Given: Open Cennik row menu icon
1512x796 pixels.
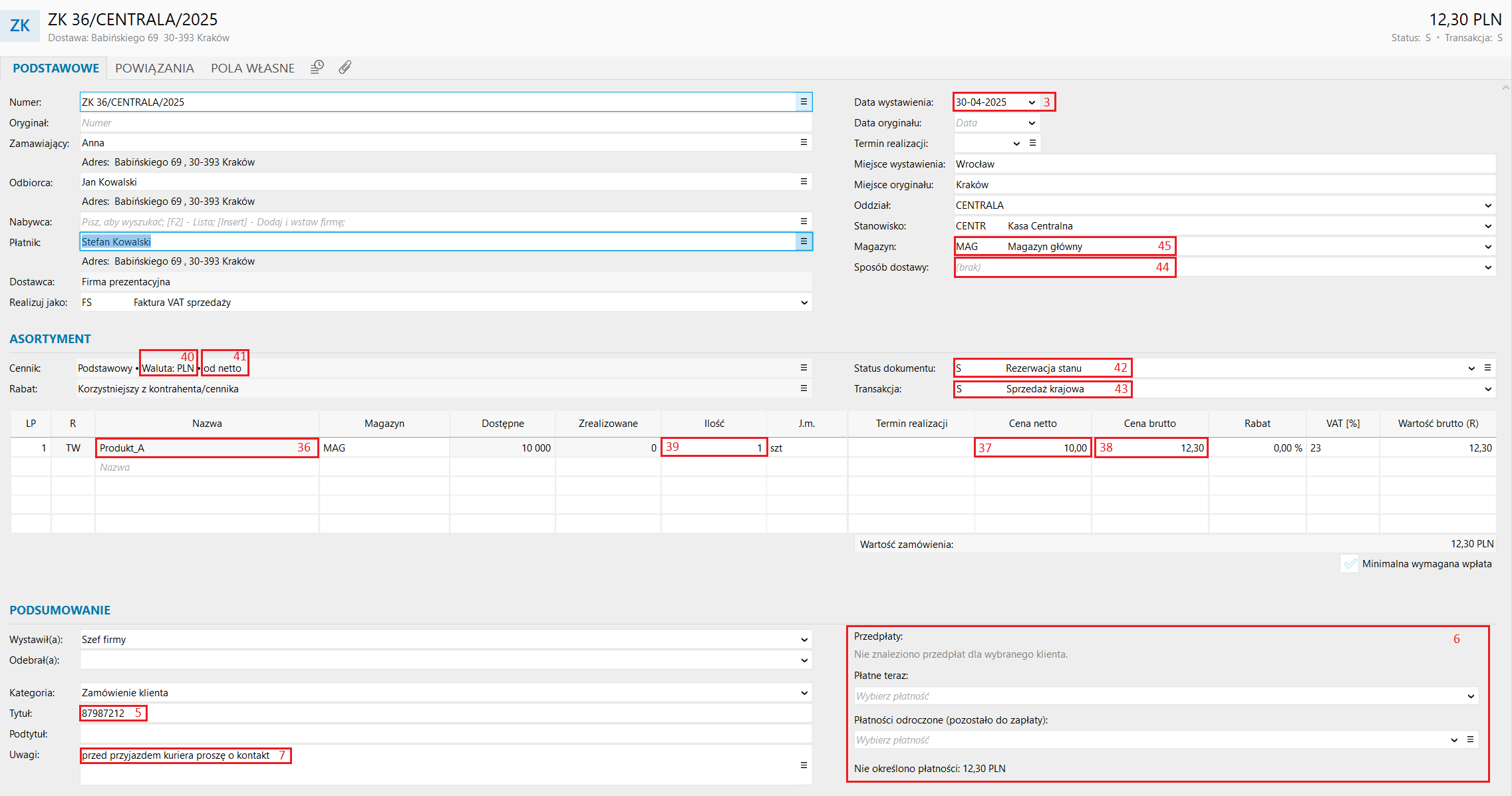Looking at the screenshot, I should pos(804,368).
